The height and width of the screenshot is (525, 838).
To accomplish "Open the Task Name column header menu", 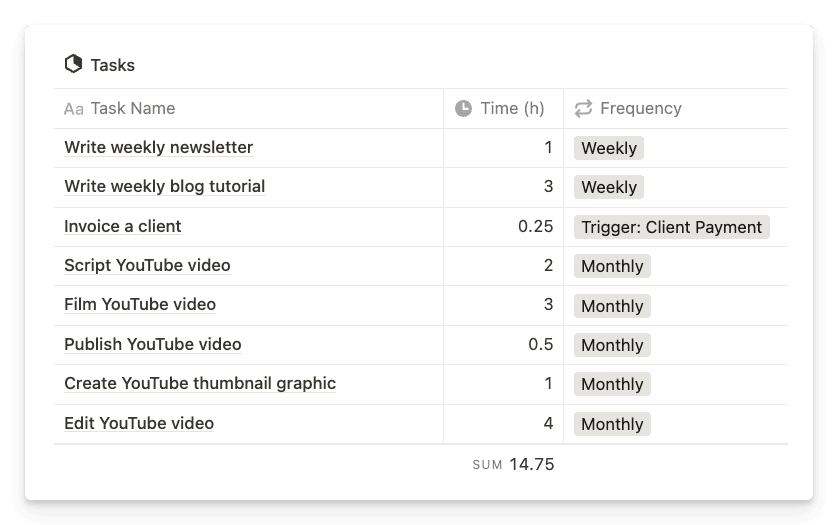I will 249,109.
